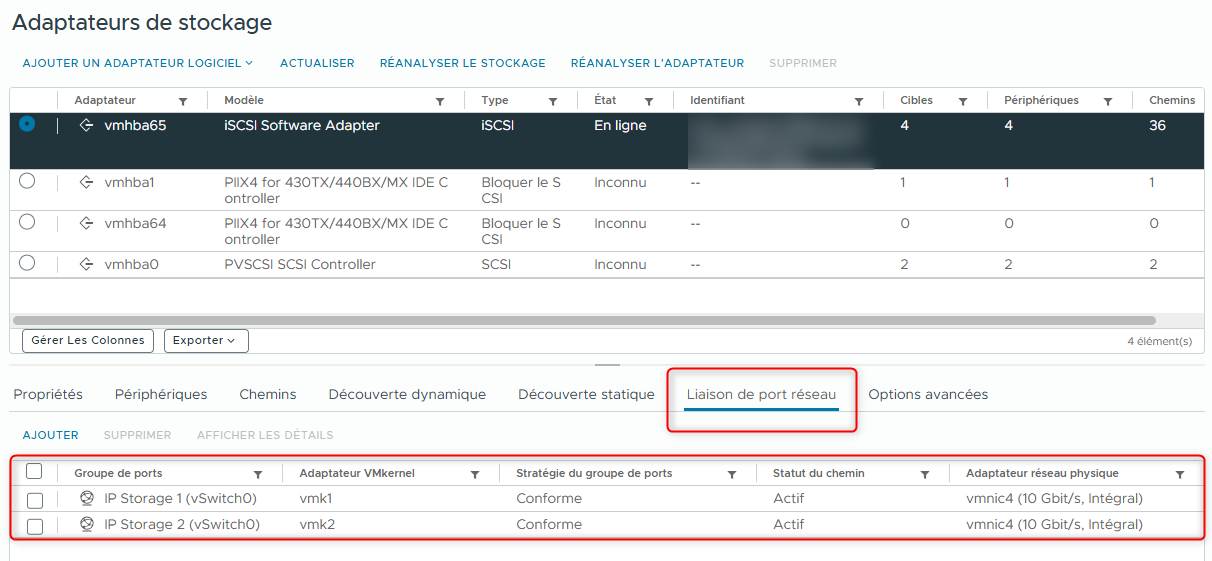Click Conforme cell in IP Storage 1 row
The image size is (1212, 561).
coord(549,498)
